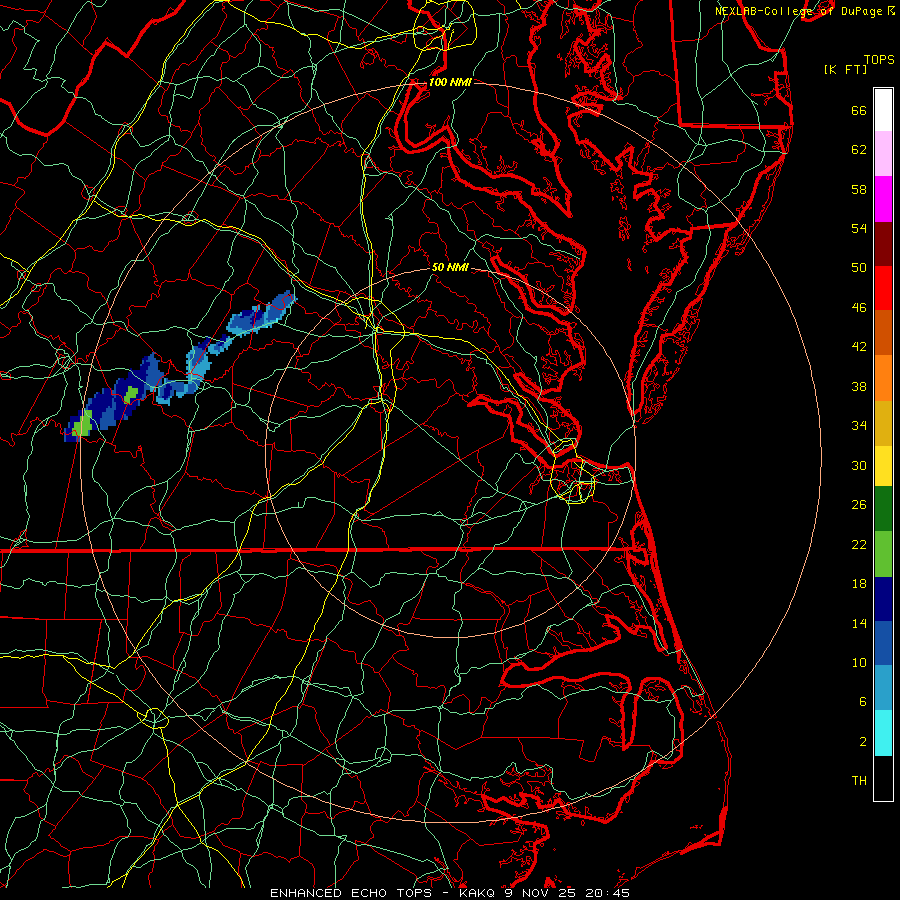Click the bright red 50 K FT swatch

(x=883, y=288)
